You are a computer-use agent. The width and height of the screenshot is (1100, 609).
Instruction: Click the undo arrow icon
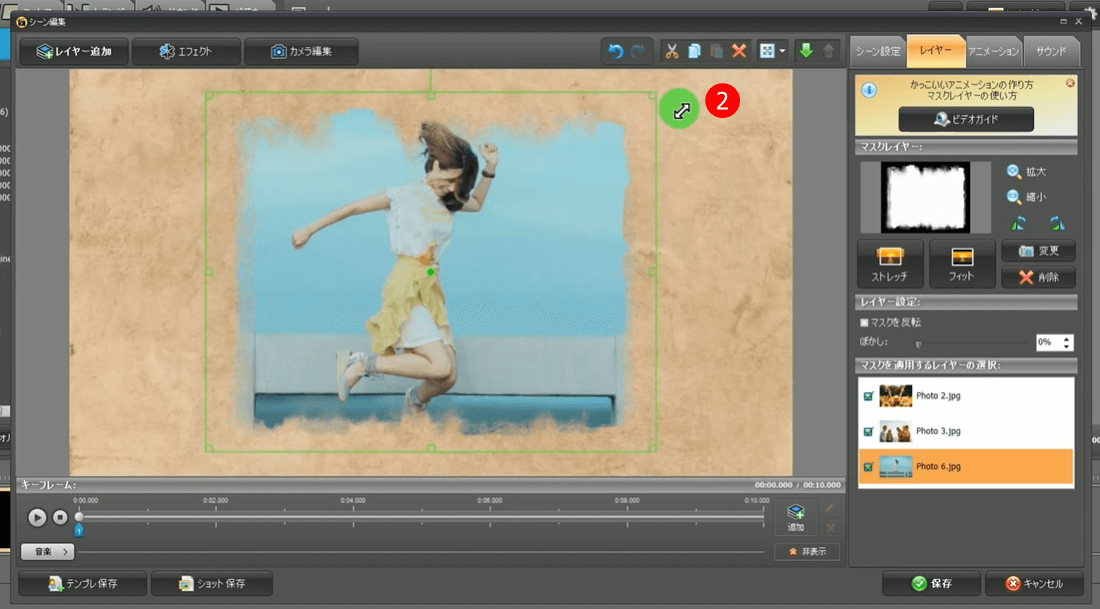click(616, 51)
